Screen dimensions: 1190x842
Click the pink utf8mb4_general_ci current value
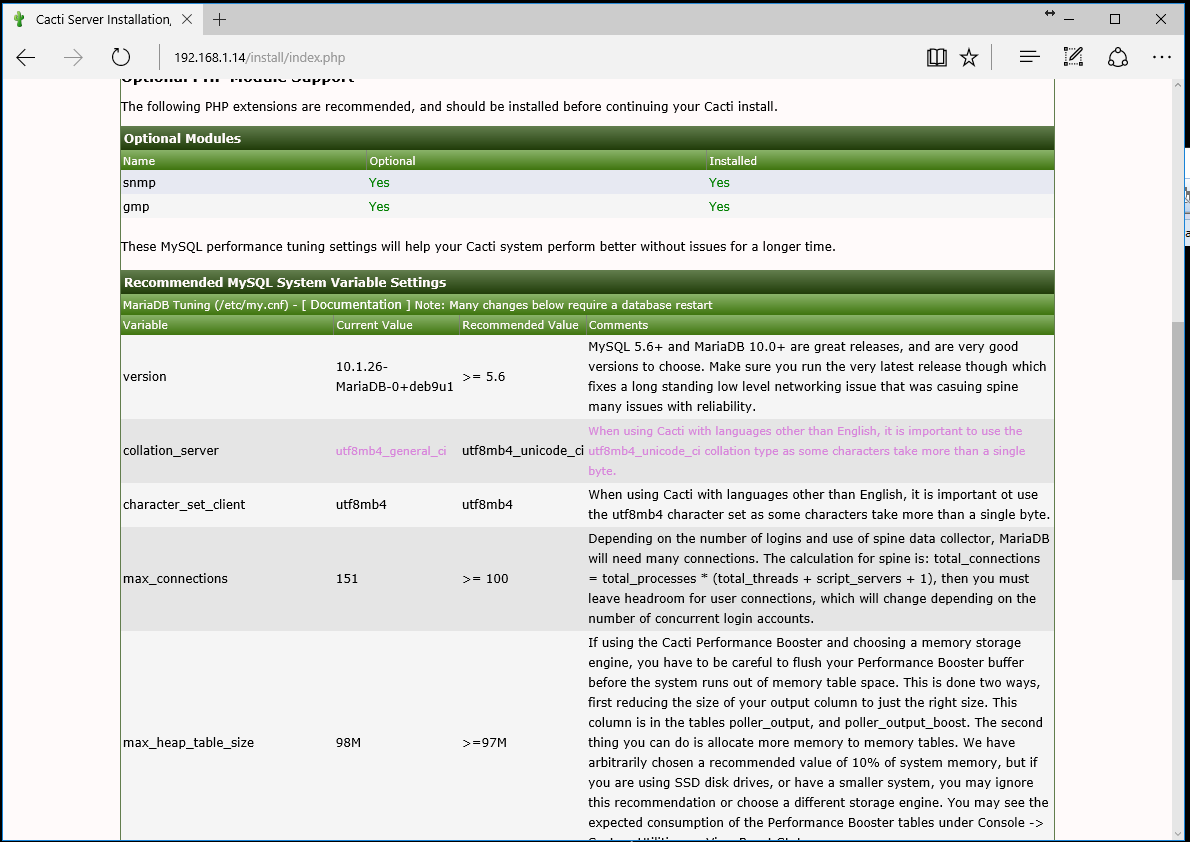click(391, 451)
